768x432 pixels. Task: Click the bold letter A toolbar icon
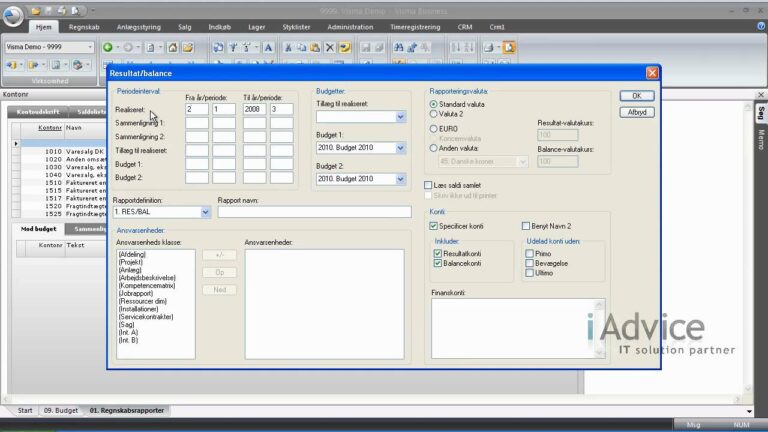click(x=268, y=47)
